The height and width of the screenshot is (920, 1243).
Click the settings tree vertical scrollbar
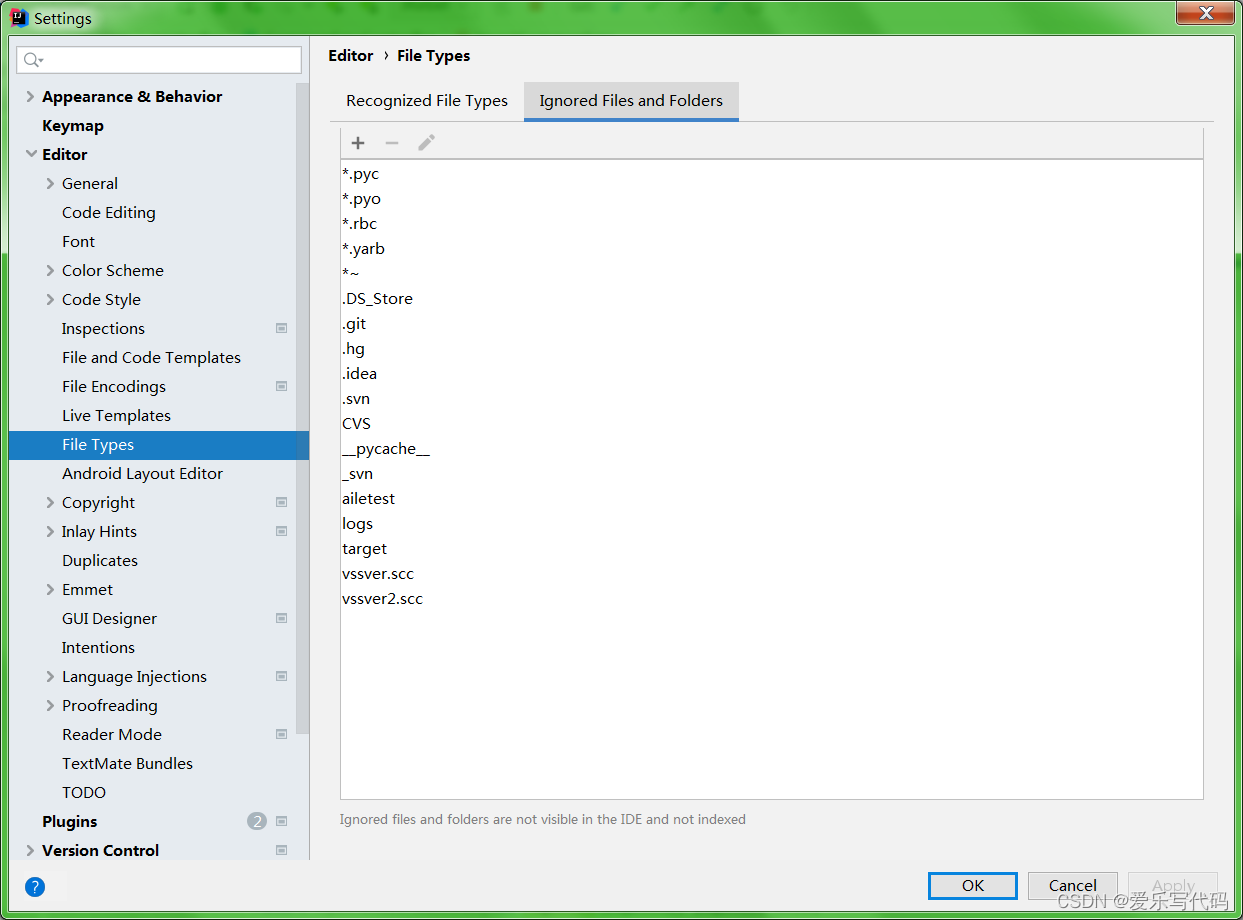pyautogui.click(x=302, y=410)
